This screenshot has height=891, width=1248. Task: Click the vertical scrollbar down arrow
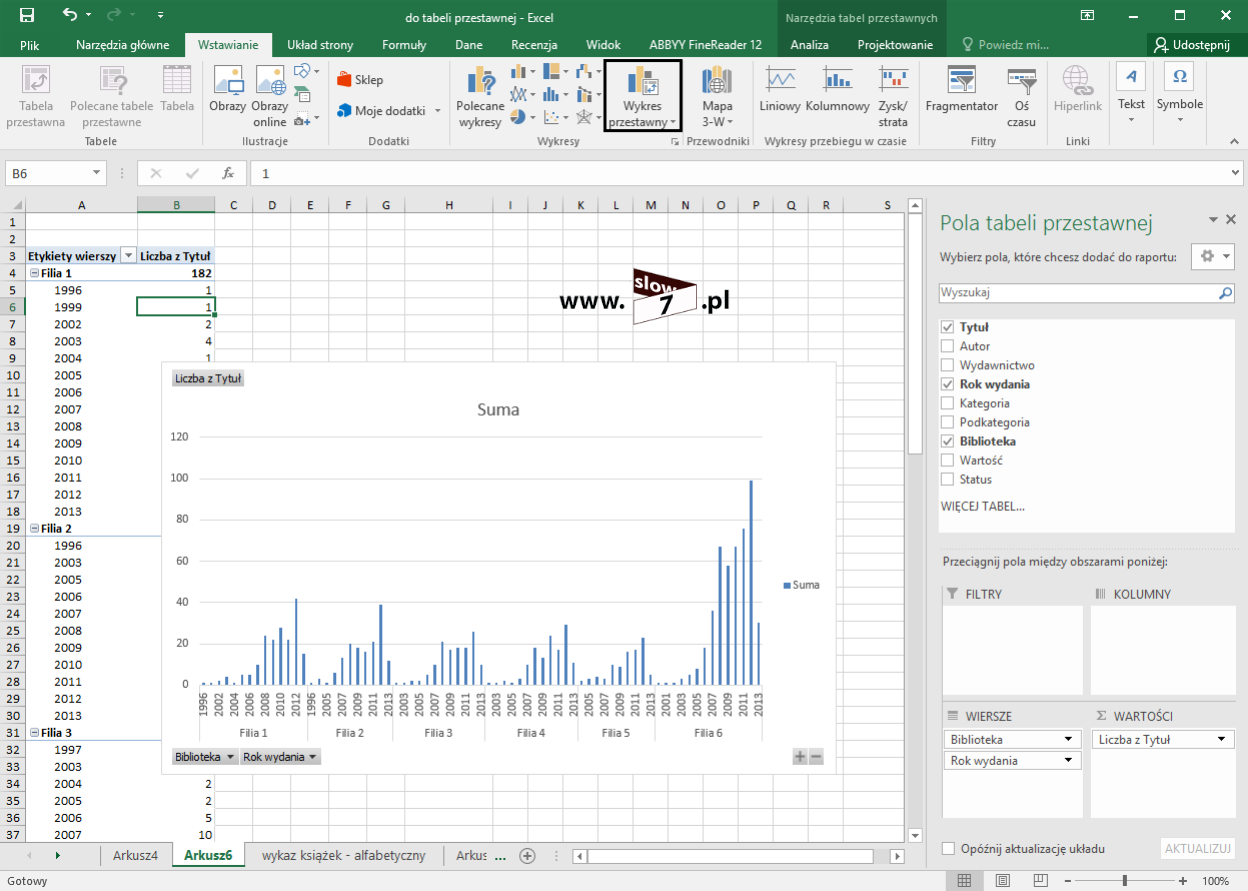point(914,835)
